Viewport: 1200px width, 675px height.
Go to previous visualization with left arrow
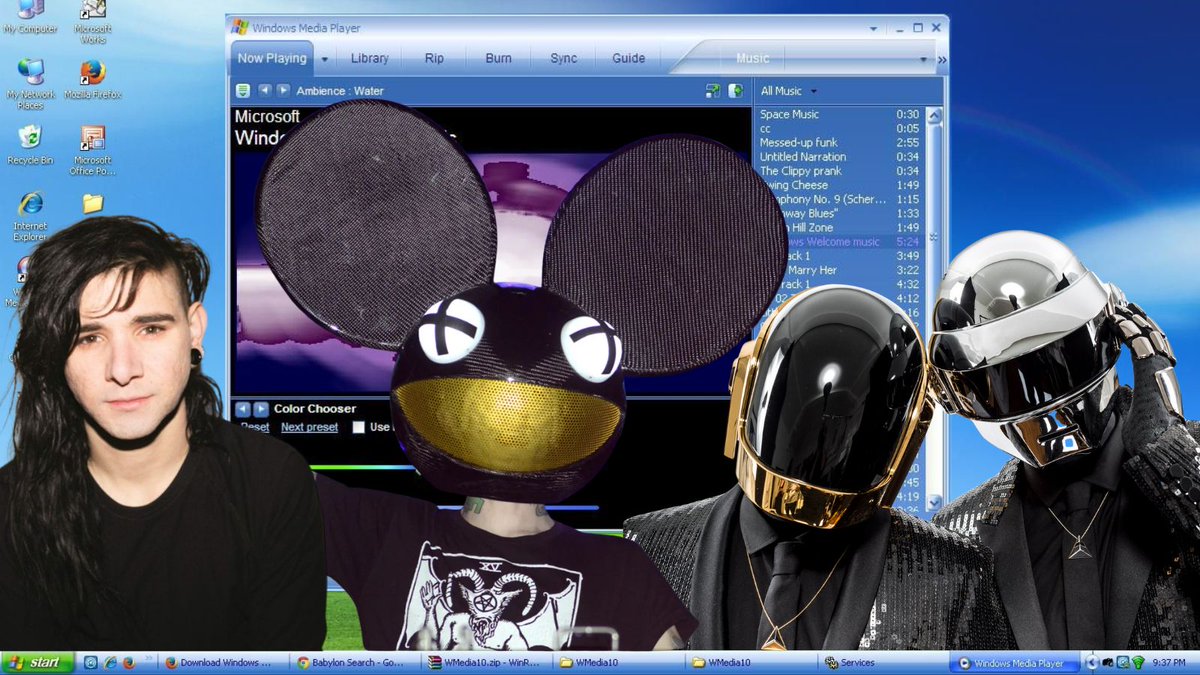264,90
